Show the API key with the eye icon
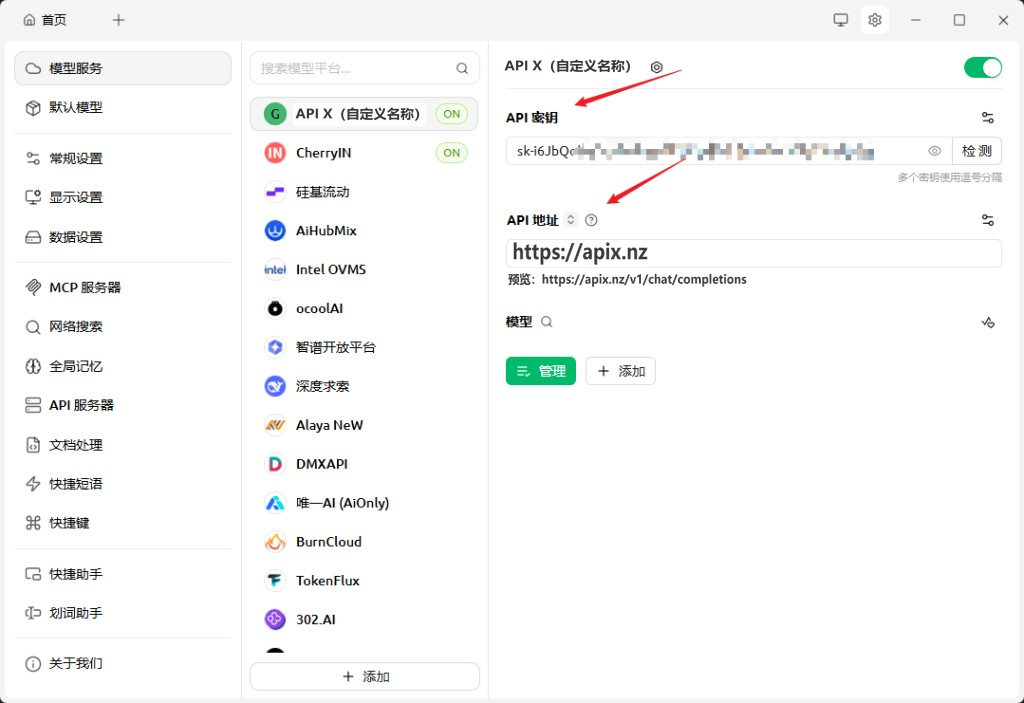 935,151
